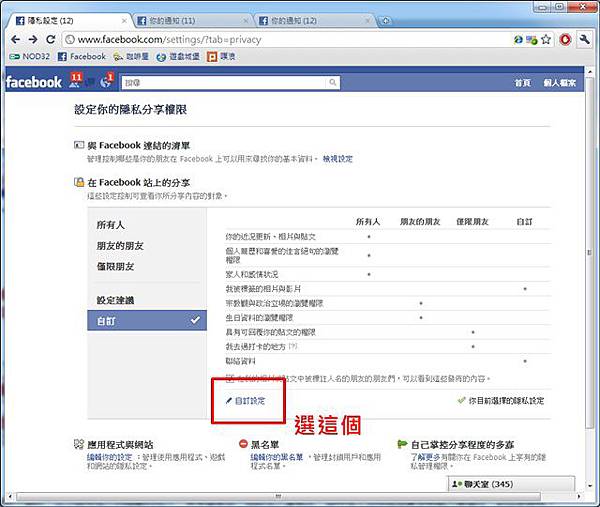Click 編輯你的設定 under 應用程式與網站
Screen dimensions: 600x507
(109, 457)
